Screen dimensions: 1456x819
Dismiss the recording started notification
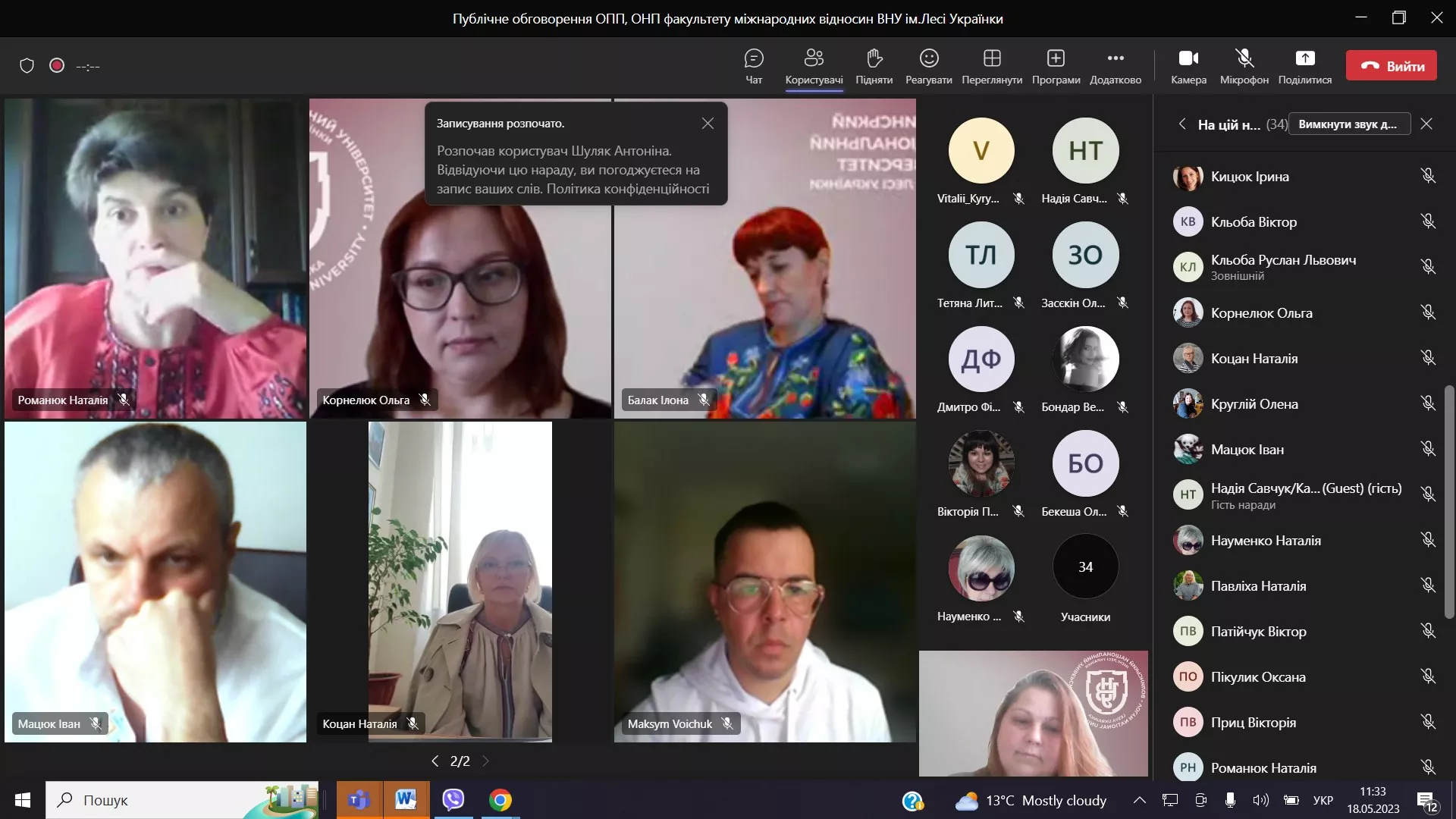pyautogui.click(x=708, y=123)
